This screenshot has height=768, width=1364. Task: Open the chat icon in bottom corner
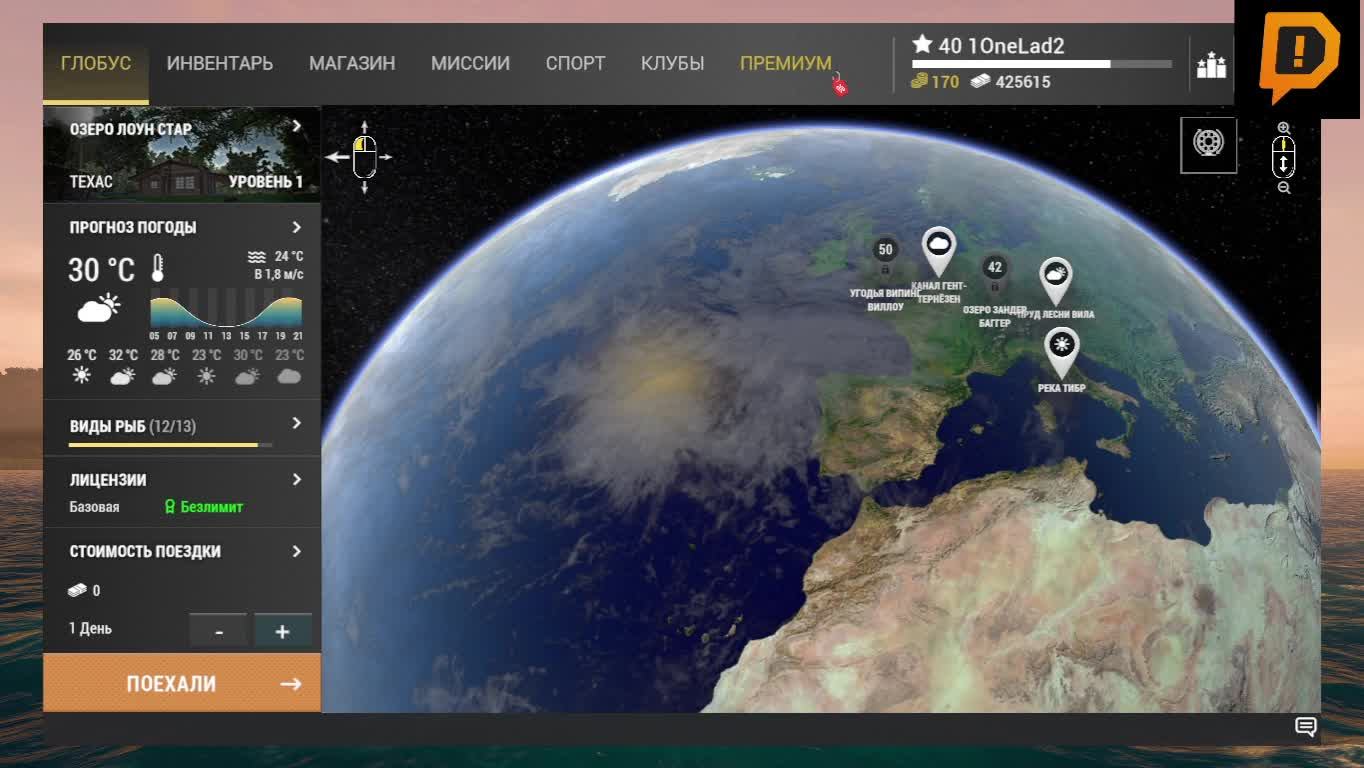pos(1305,727)
